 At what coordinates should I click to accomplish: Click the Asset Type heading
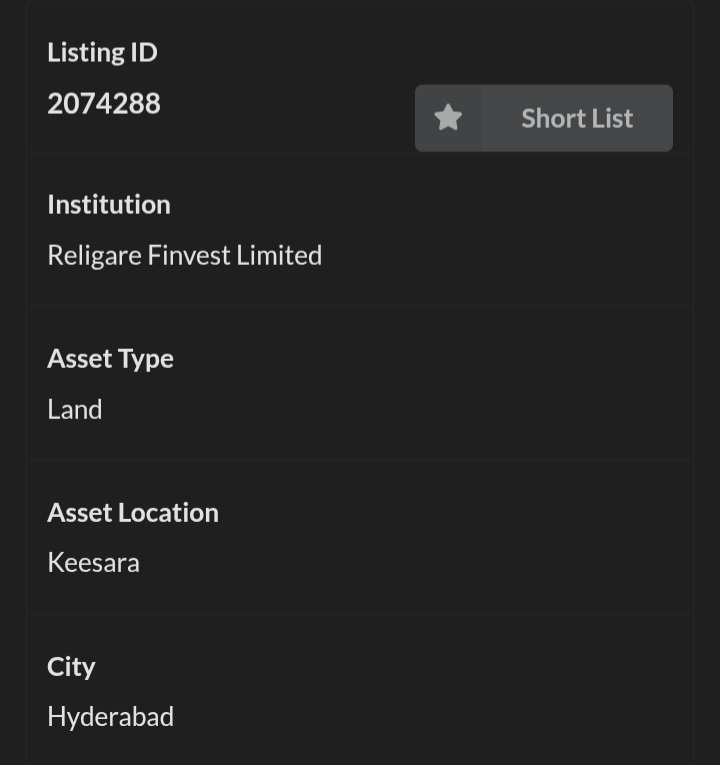pos(110,358)
